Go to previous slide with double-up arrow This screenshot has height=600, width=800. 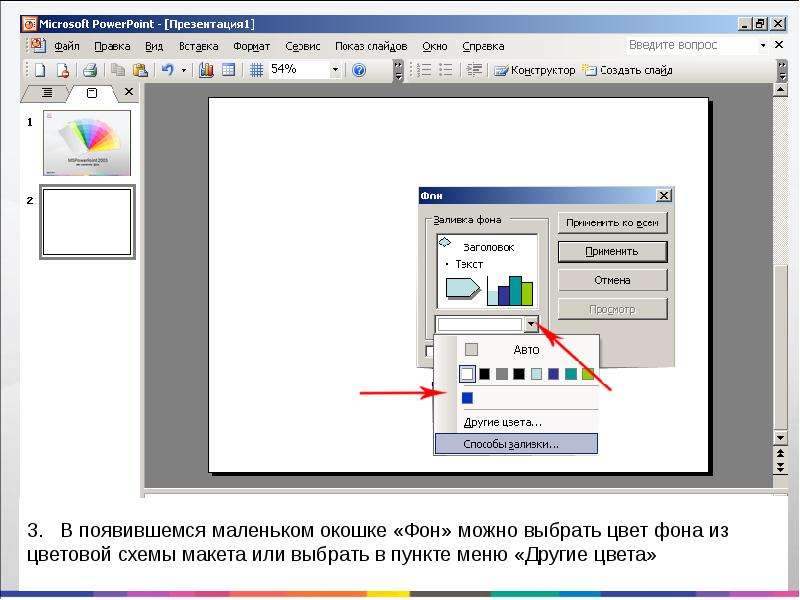click(780, 453)
